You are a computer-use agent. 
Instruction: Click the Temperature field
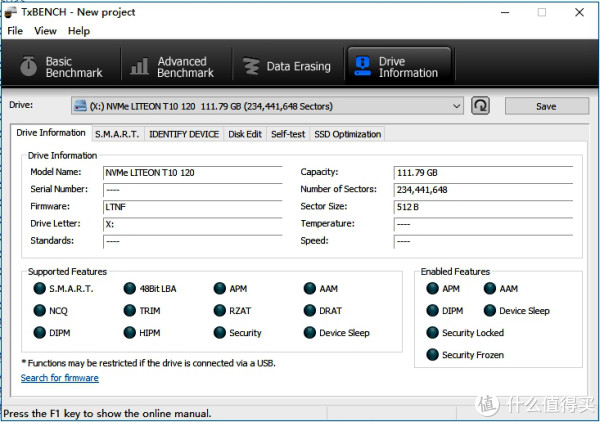click(x=483, y=224)
